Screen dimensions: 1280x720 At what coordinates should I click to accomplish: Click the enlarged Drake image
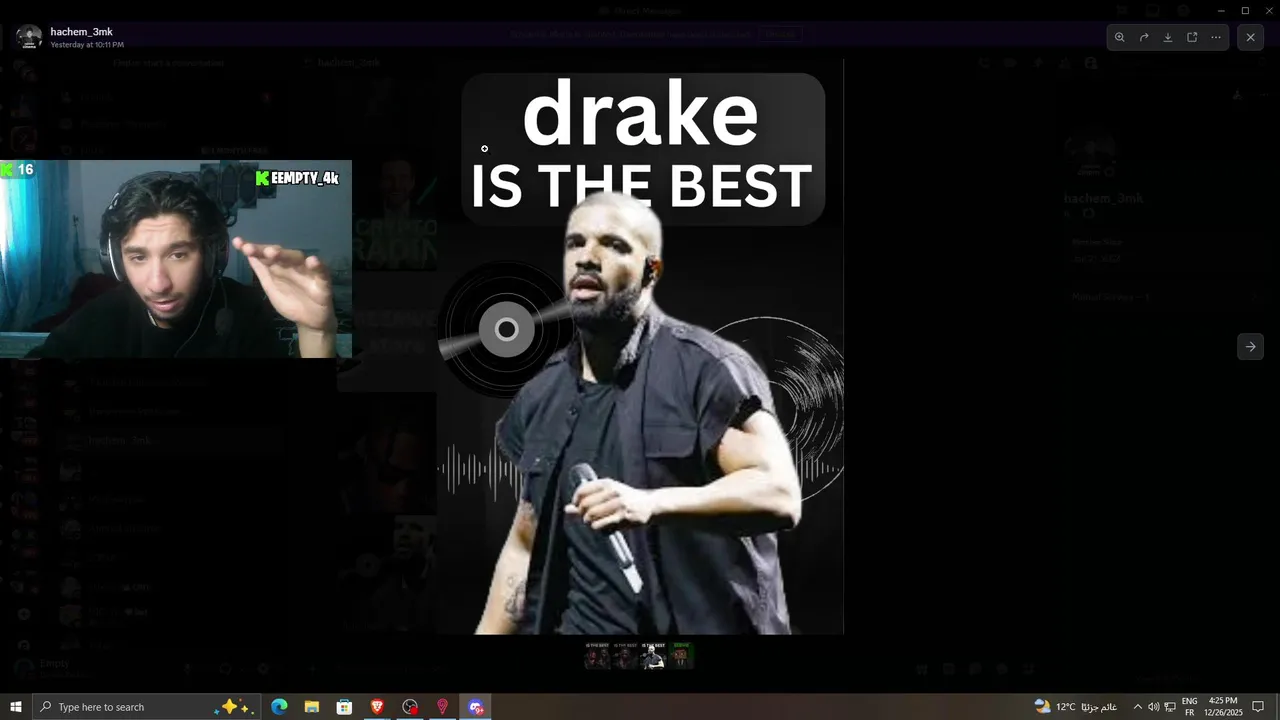pyautogui.click(x=640, y=346)
